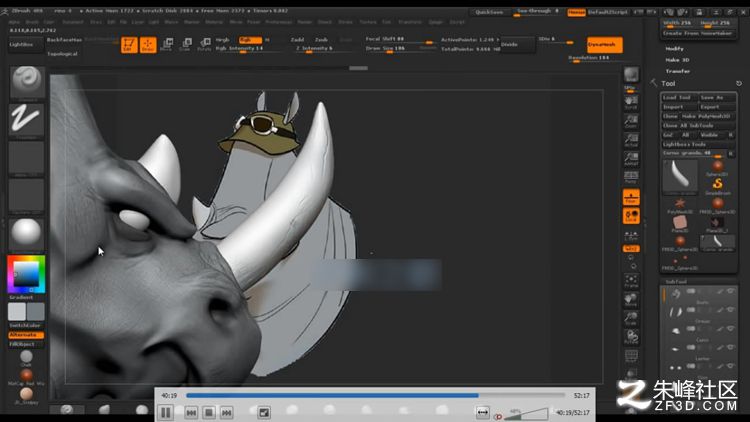Select the main color swatch
This screenshot has height=422, width=750.
(x=17, y=311)
